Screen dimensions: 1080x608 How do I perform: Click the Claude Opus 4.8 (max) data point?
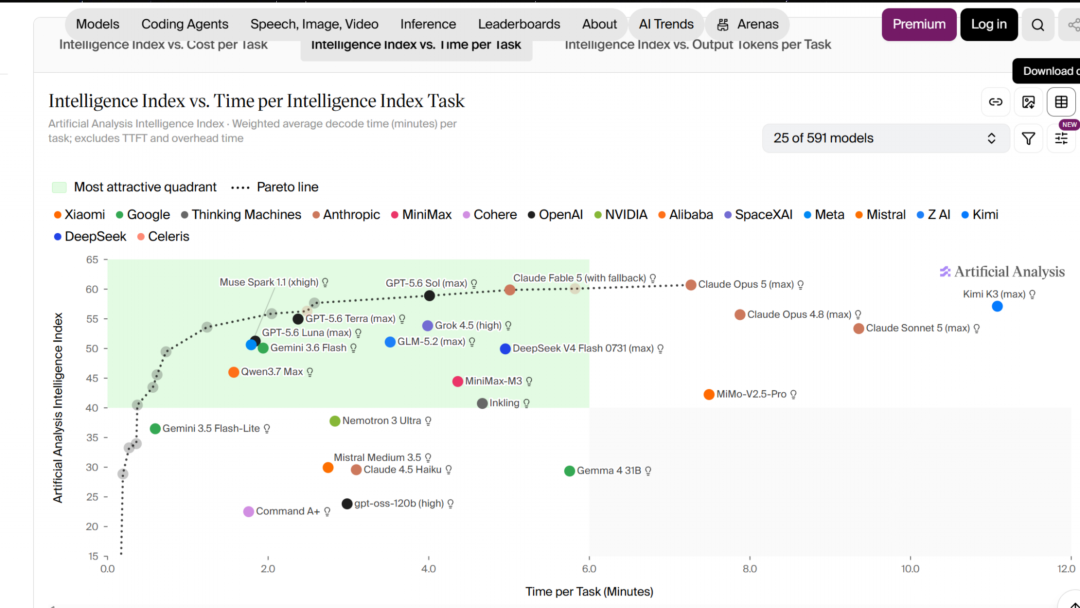point(740,315)
